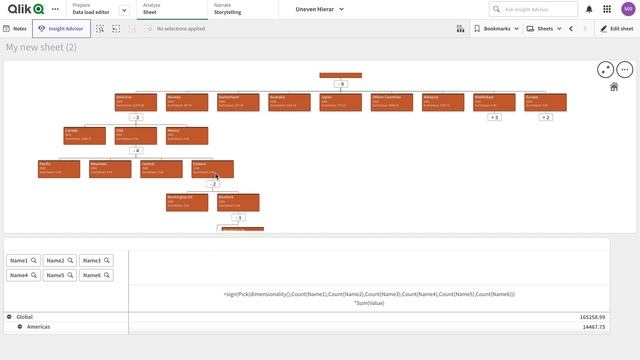This screenshot has width=640, height=360.
Task: Collapse the Global pivot row
Action: (x=9, y=317)
